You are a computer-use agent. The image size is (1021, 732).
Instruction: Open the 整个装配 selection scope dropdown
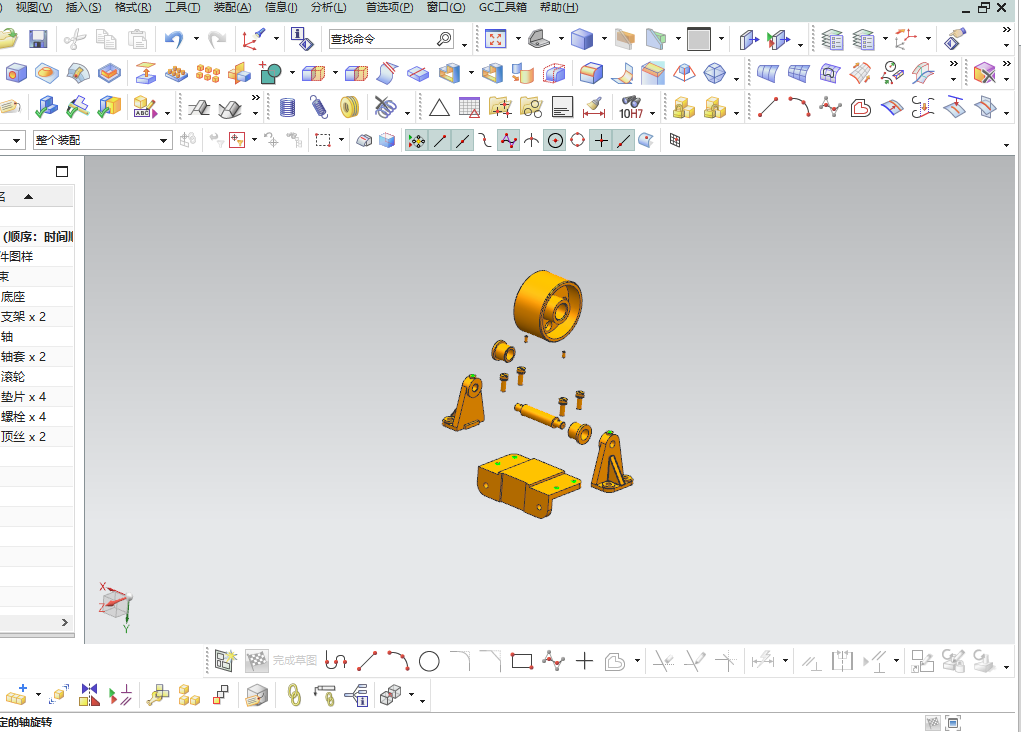click(x=103, y=140)
